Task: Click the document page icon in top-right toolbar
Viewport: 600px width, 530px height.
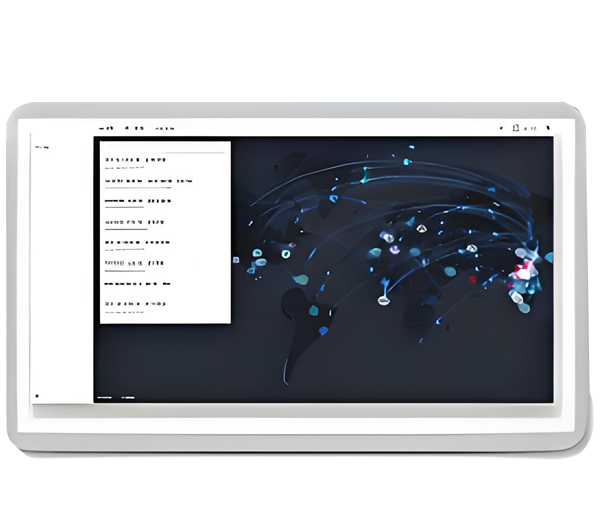Action: point(515,128)
